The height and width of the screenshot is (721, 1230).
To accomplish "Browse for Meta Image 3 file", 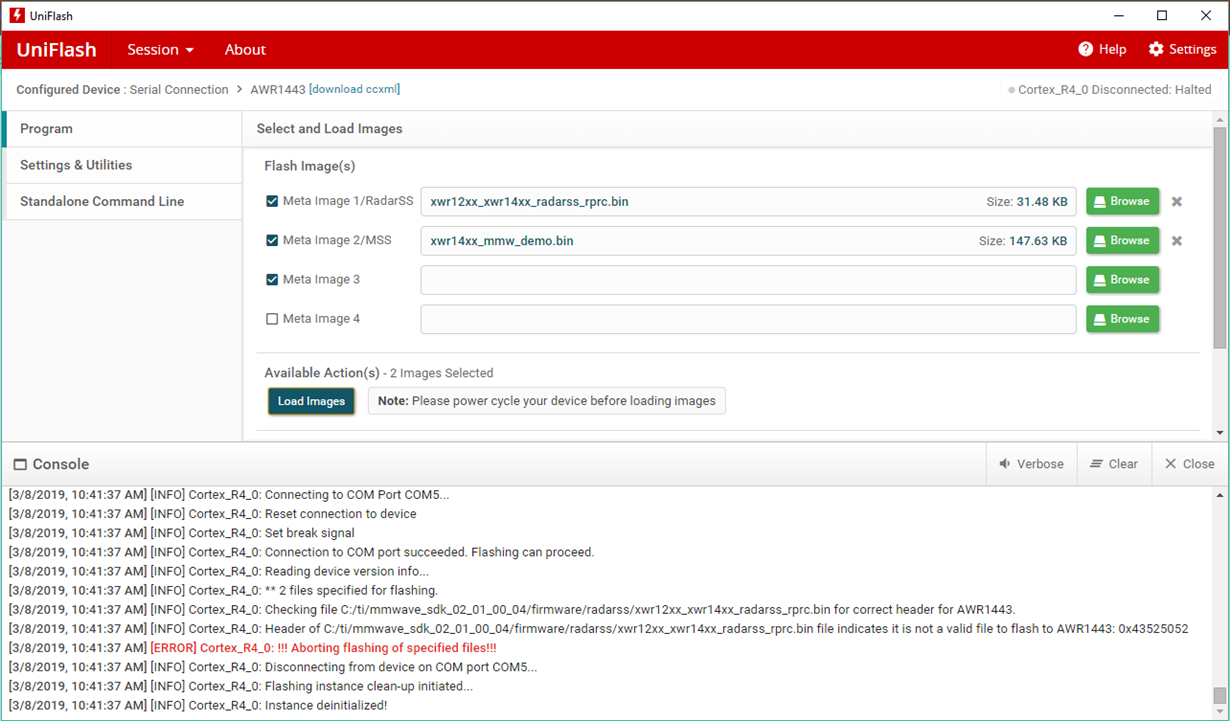I will tap(1122, 279).
